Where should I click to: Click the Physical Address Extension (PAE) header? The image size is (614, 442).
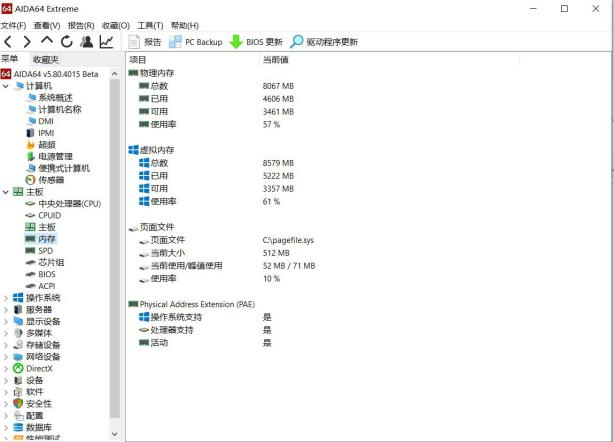(197, 304)
